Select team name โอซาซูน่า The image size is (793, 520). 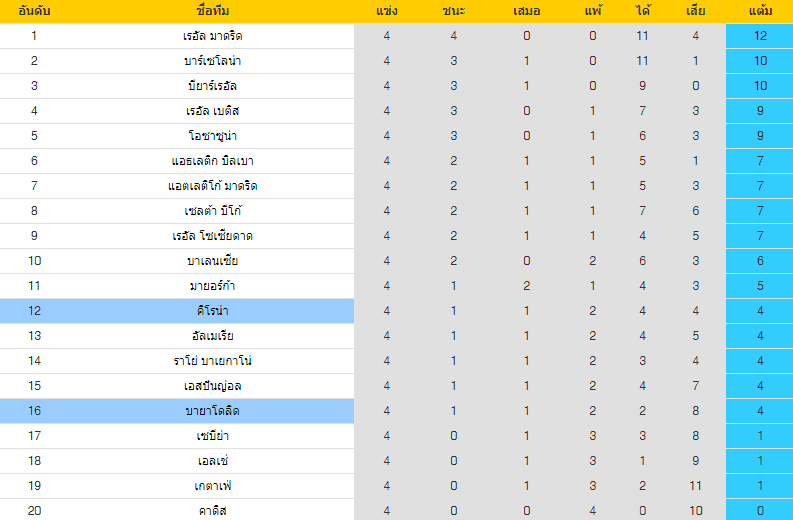click(x=212, y=136)
